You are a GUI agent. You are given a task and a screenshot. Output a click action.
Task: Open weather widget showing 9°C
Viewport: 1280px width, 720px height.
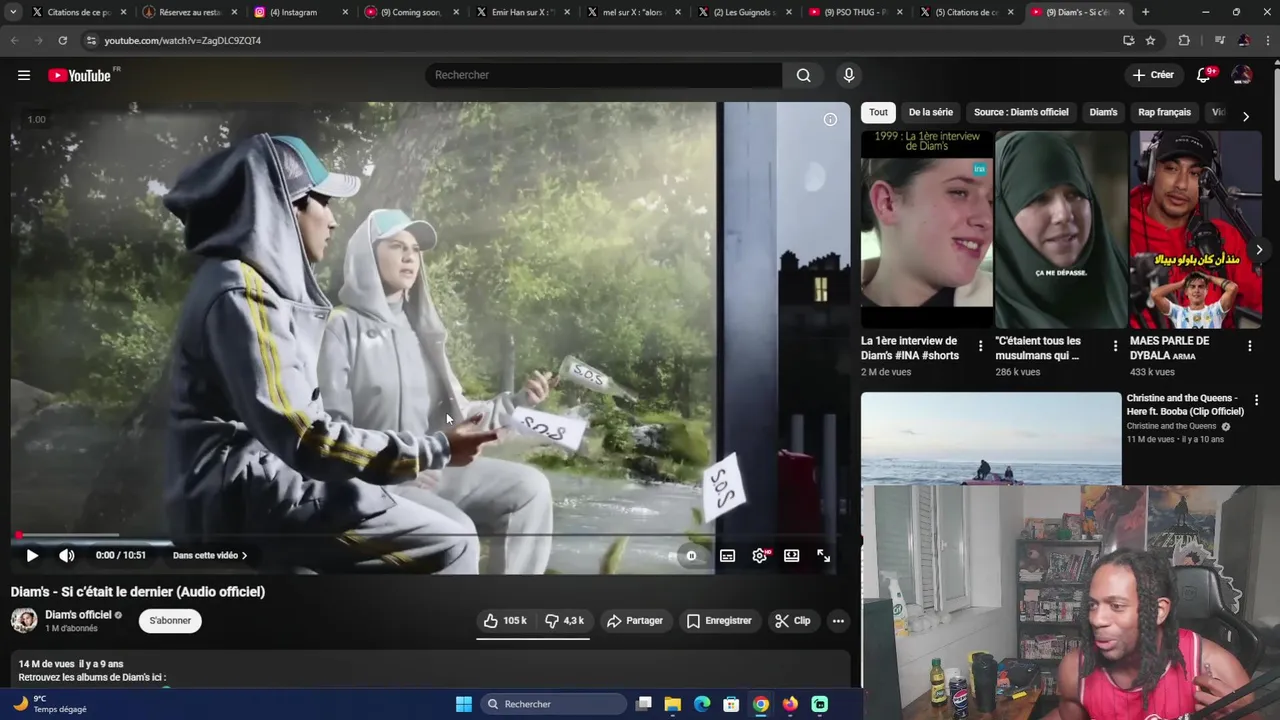(50, 704)
